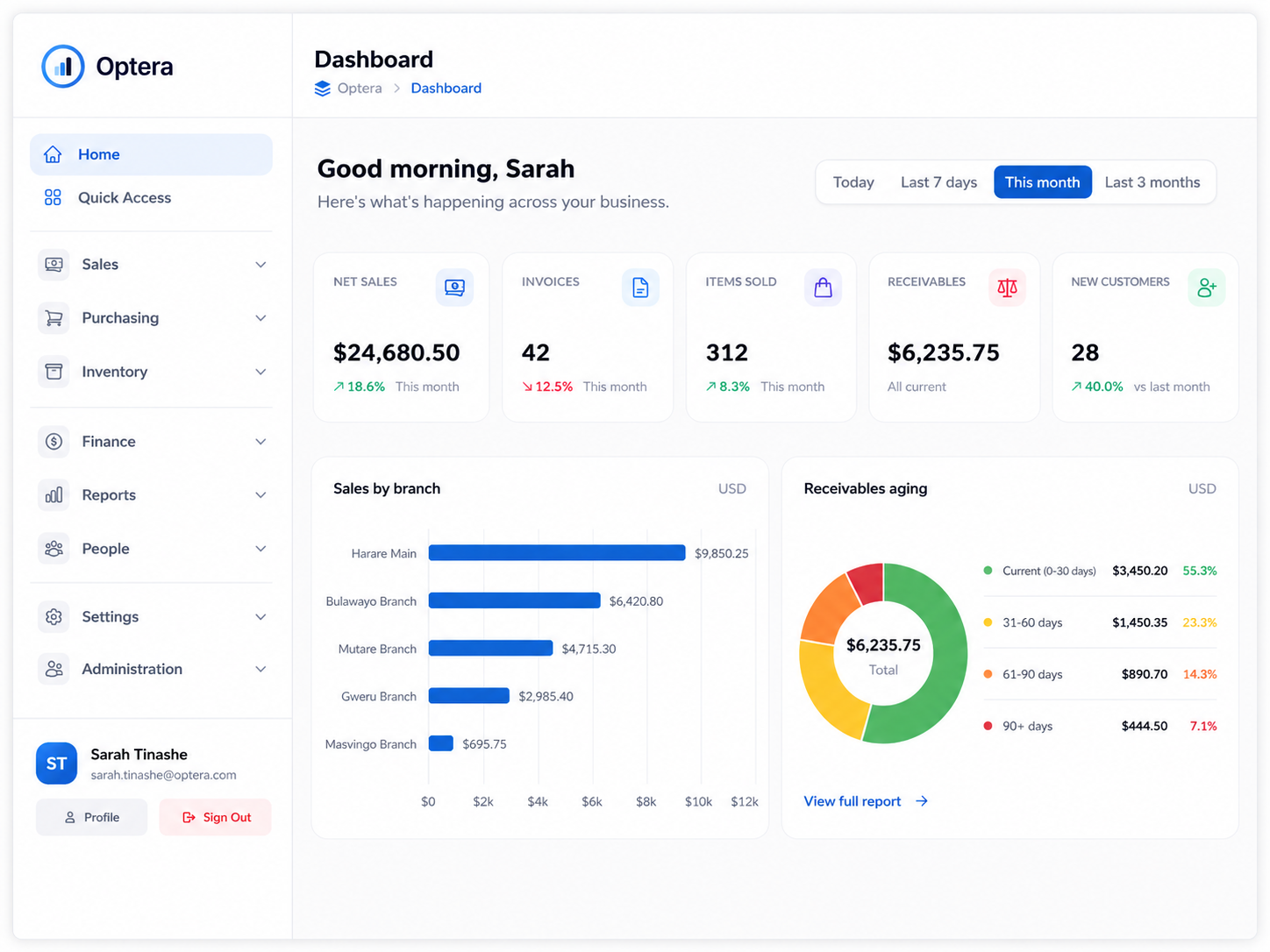The width and height of the screenshot is (1270, 952).
Task: Expand the Reports menu chevron
Action: (260, 495)
